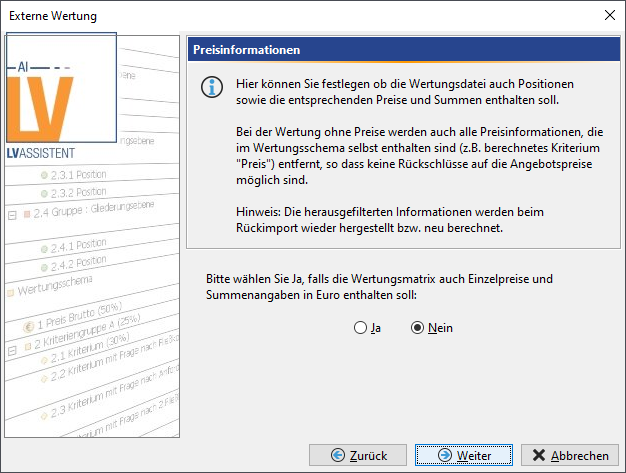Go back with the Zurück button

click(x=358, y=455)
